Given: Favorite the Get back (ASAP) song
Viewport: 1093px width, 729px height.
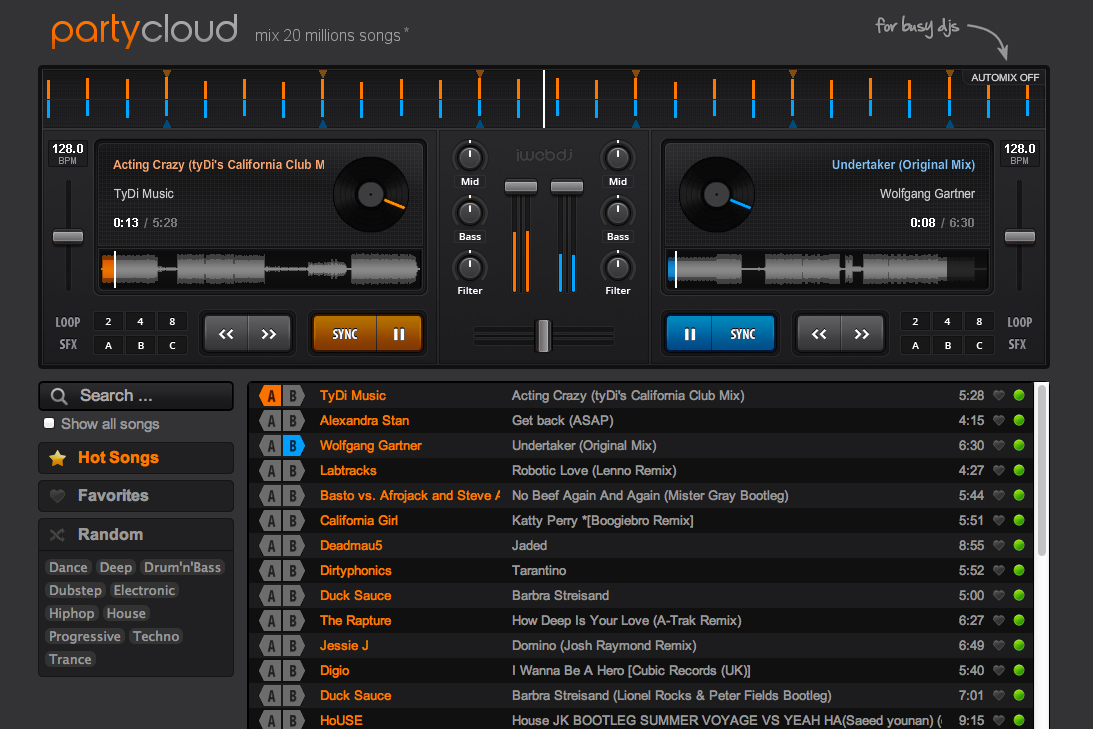Looking at the screenshot, I should [x=999, y=421].
